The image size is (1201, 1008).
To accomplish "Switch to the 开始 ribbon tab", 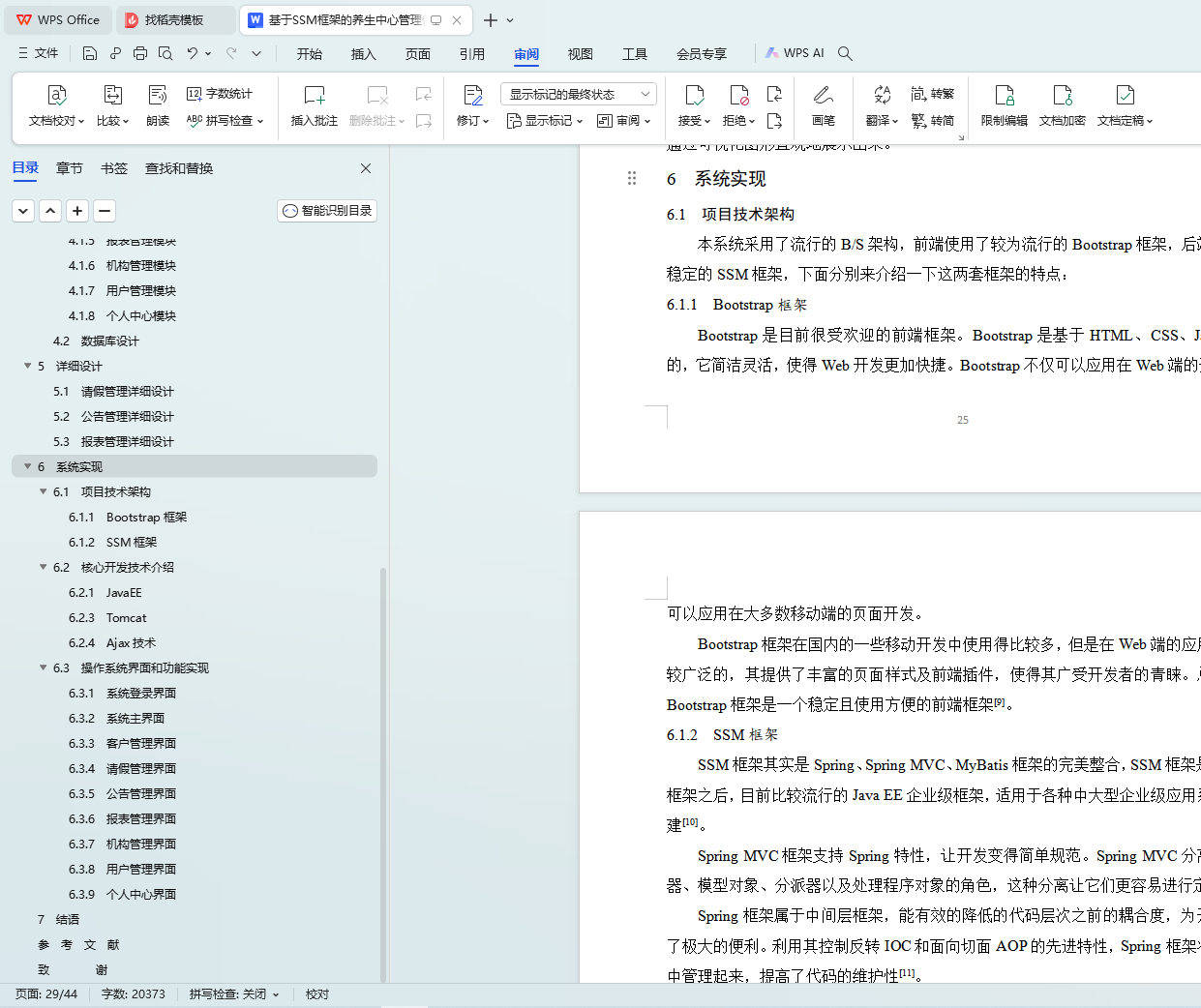I will pyautogui.click(x=310, y=54).
